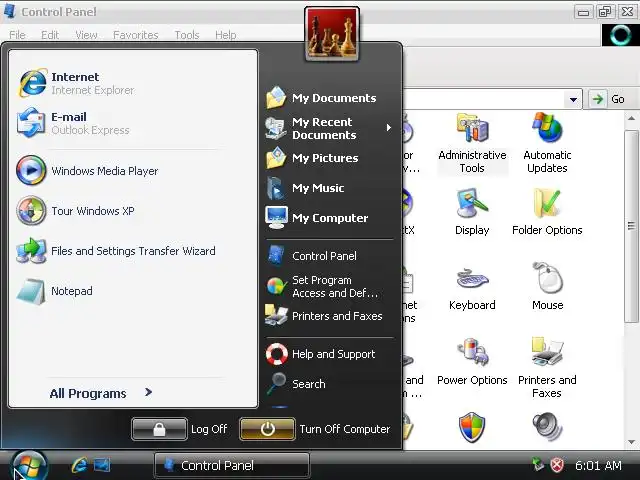Open Windows Media Player
Screen dimensions: 640x480
87,171
